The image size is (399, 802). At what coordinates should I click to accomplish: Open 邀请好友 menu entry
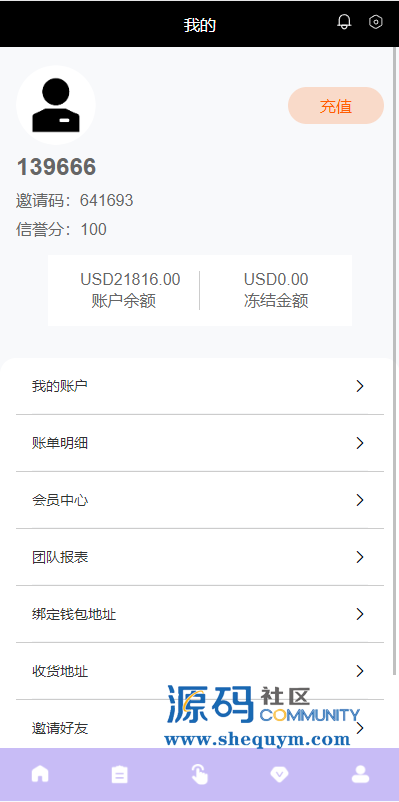click(200, 728)
